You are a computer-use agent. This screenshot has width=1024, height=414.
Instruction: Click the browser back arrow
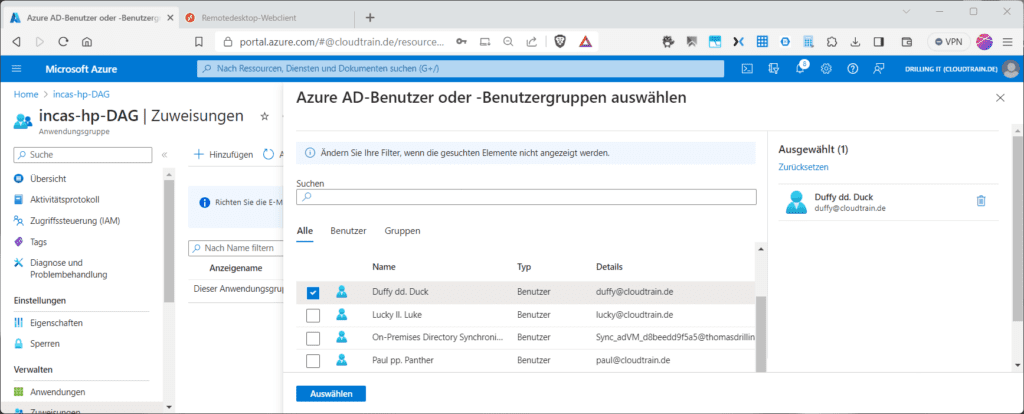coord(16,41)
